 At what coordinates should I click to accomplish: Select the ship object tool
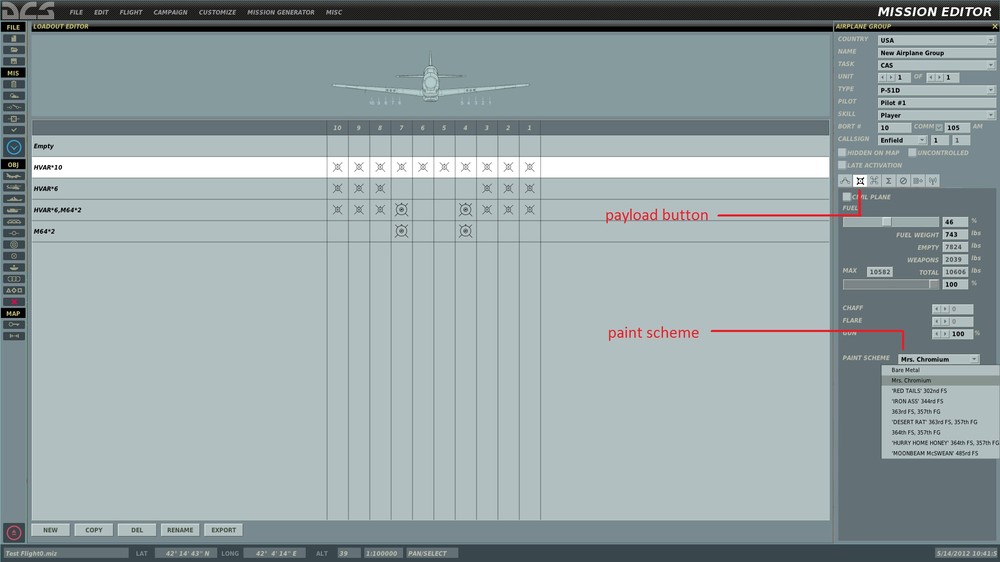13,199
